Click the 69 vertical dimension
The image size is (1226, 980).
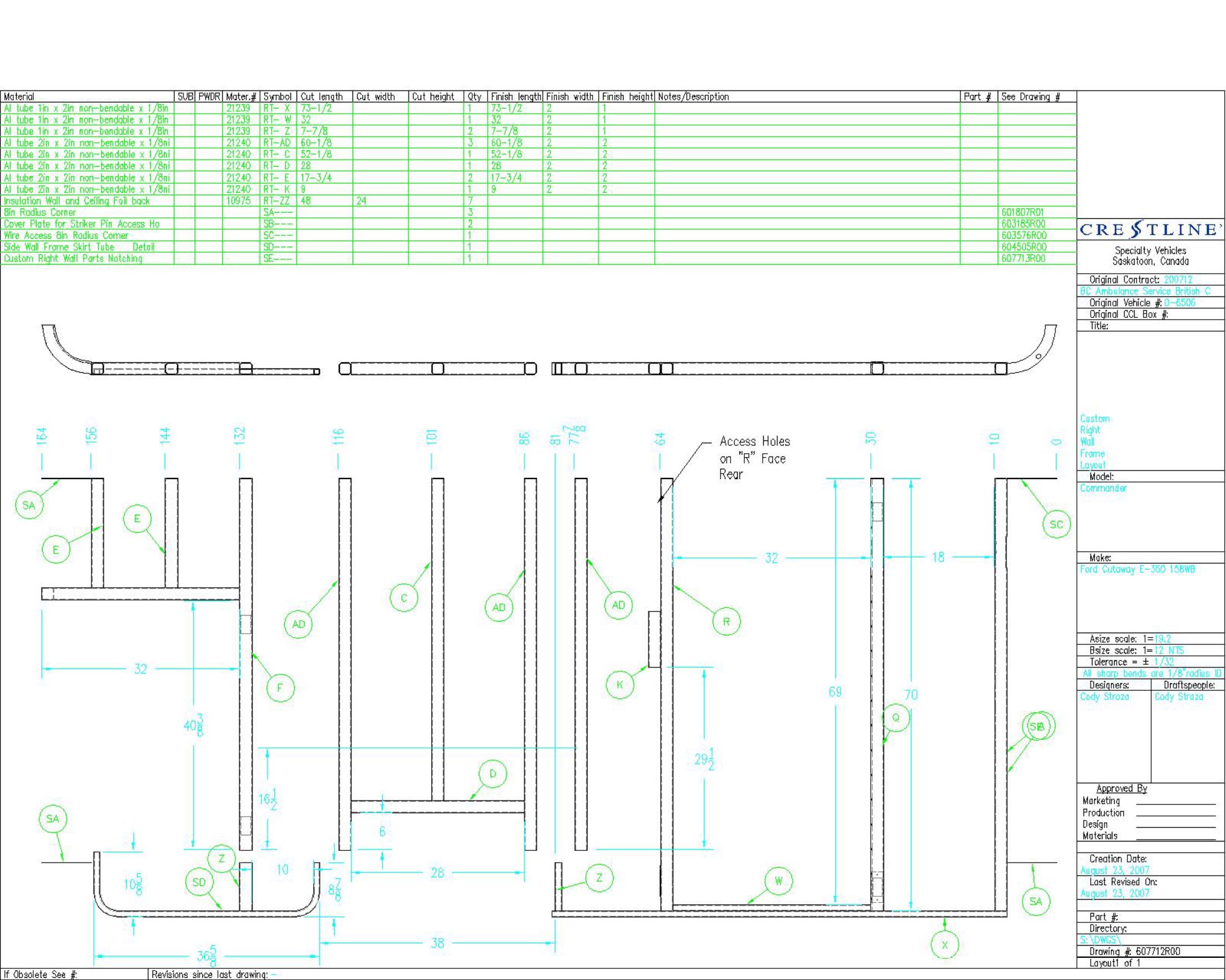pos(835,692)
